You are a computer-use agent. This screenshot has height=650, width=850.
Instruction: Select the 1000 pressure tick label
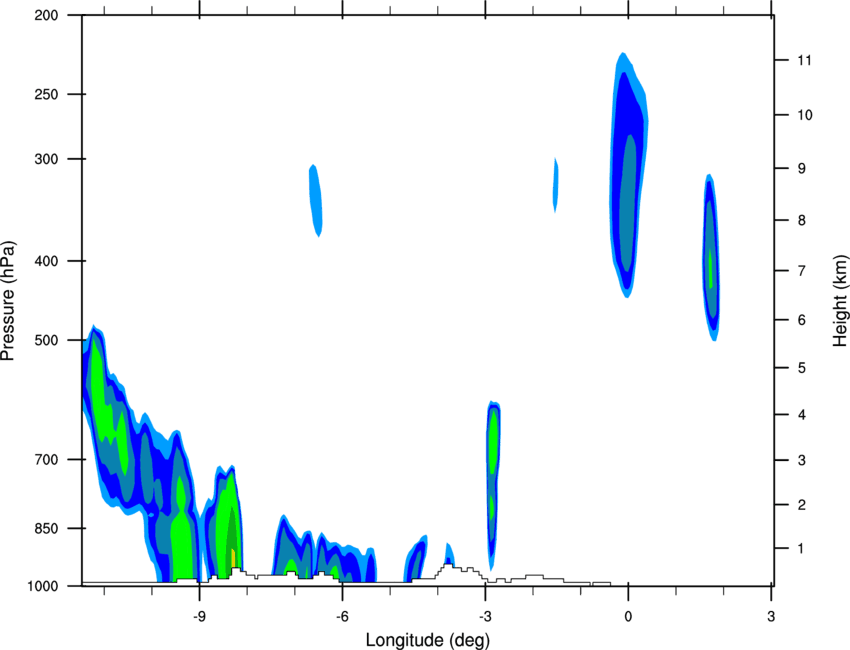[x=43, y=587]
